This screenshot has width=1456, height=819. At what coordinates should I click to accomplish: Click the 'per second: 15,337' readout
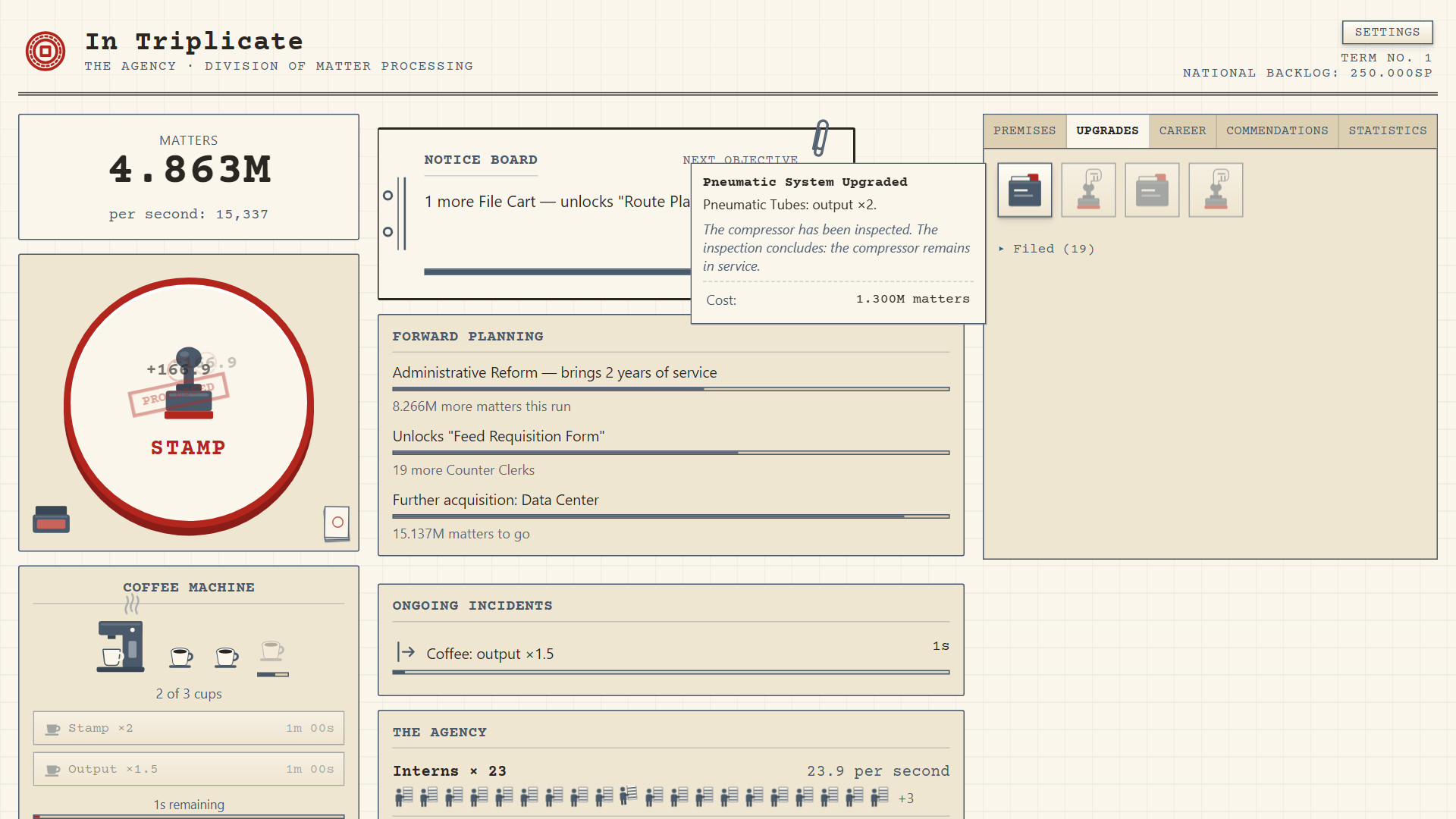click(189, 215)
